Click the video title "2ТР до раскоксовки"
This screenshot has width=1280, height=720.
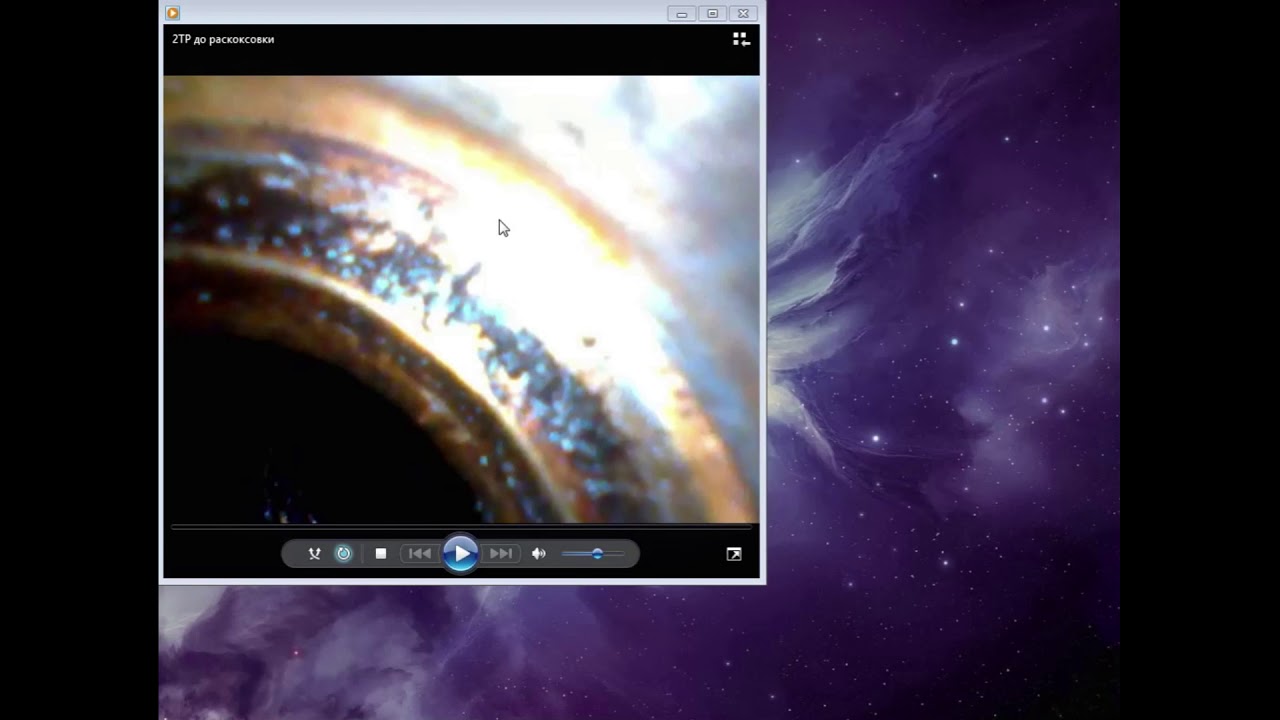223,39
